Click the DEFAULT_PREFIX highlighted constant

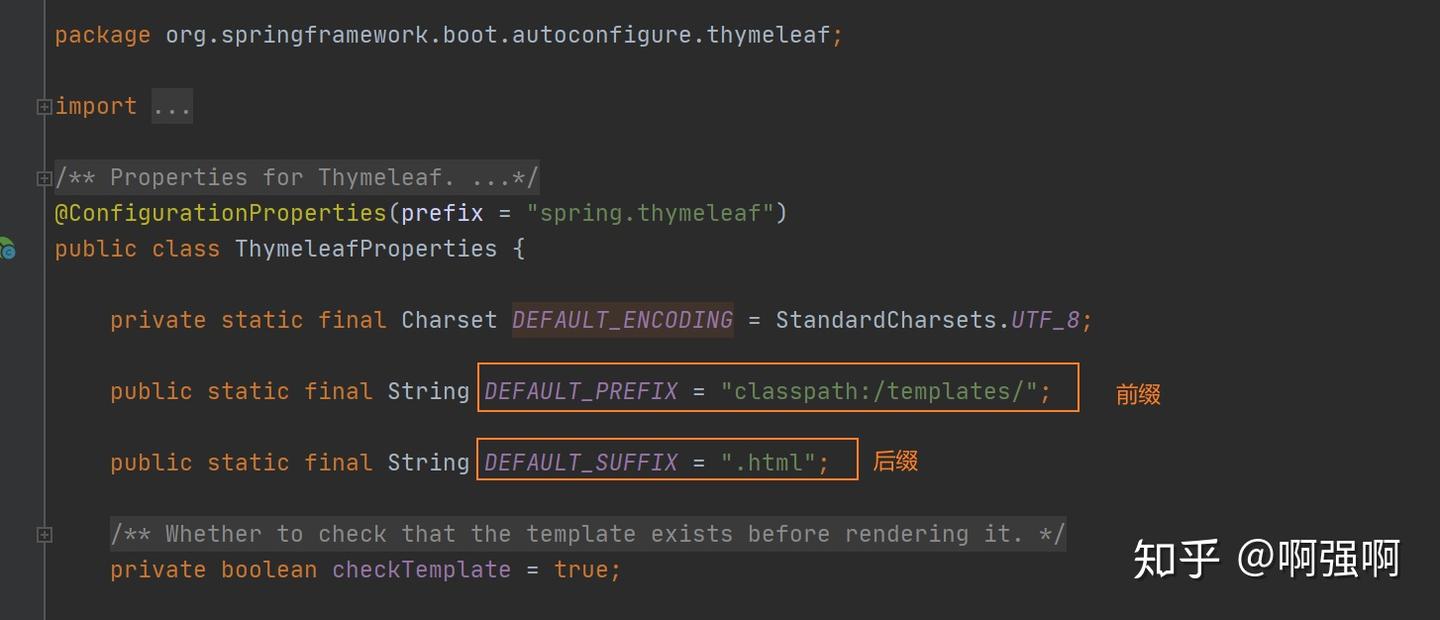pyautogui.click(x=580, y=391)
